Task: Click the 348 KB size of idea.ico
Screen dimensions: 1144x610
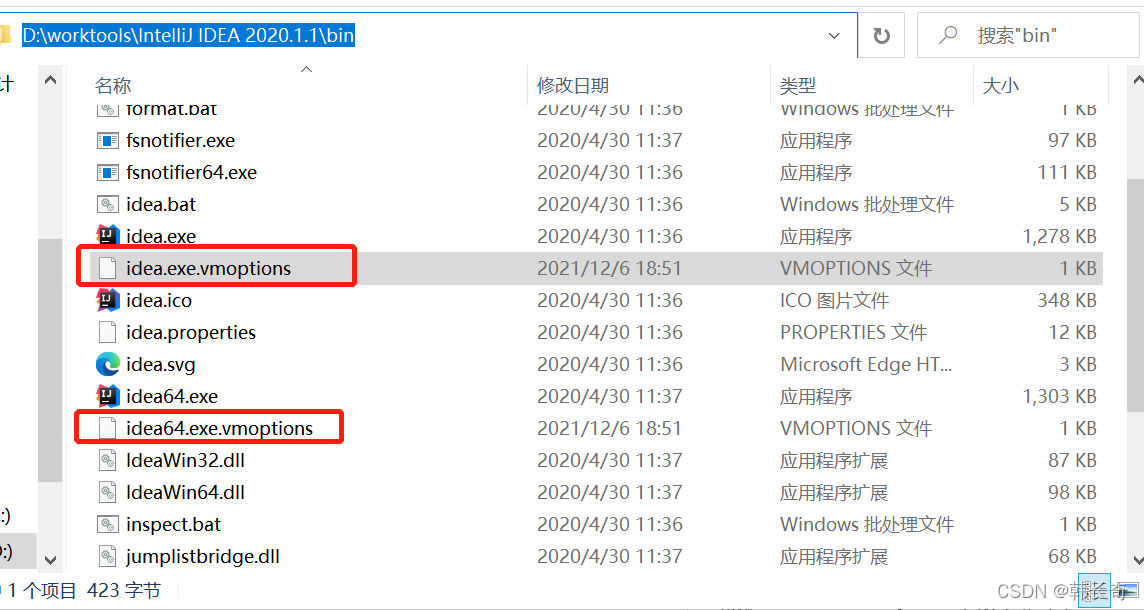Action: pos(1067,300)
